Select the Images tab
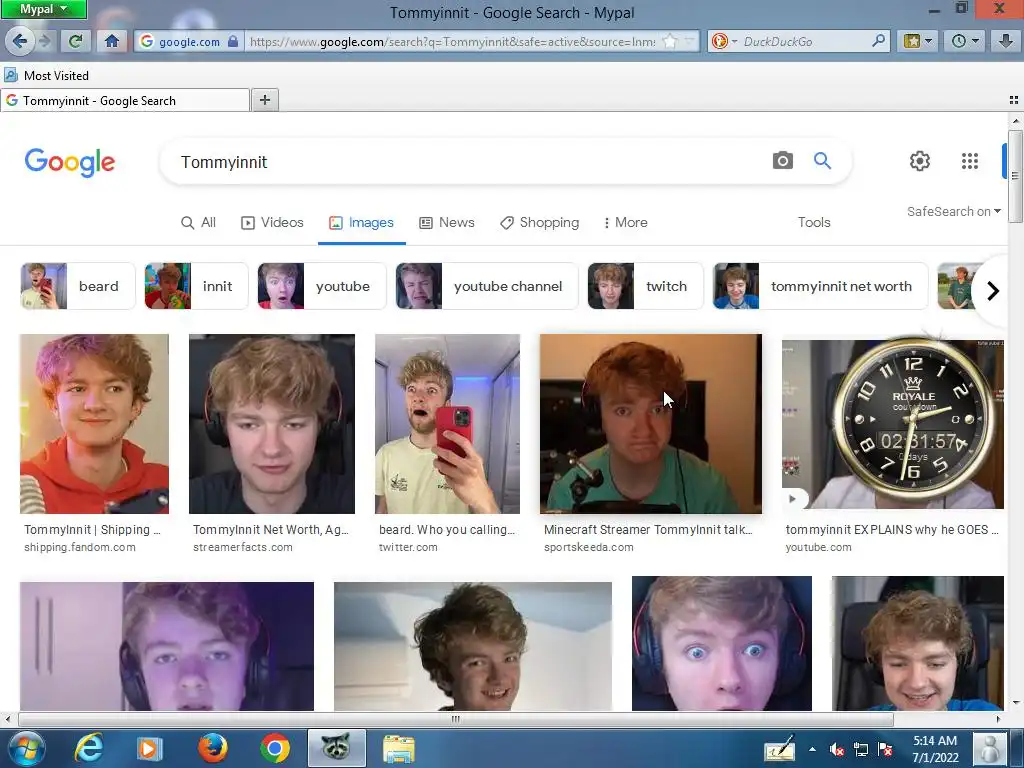1024x768 pixels. [361, 223]
